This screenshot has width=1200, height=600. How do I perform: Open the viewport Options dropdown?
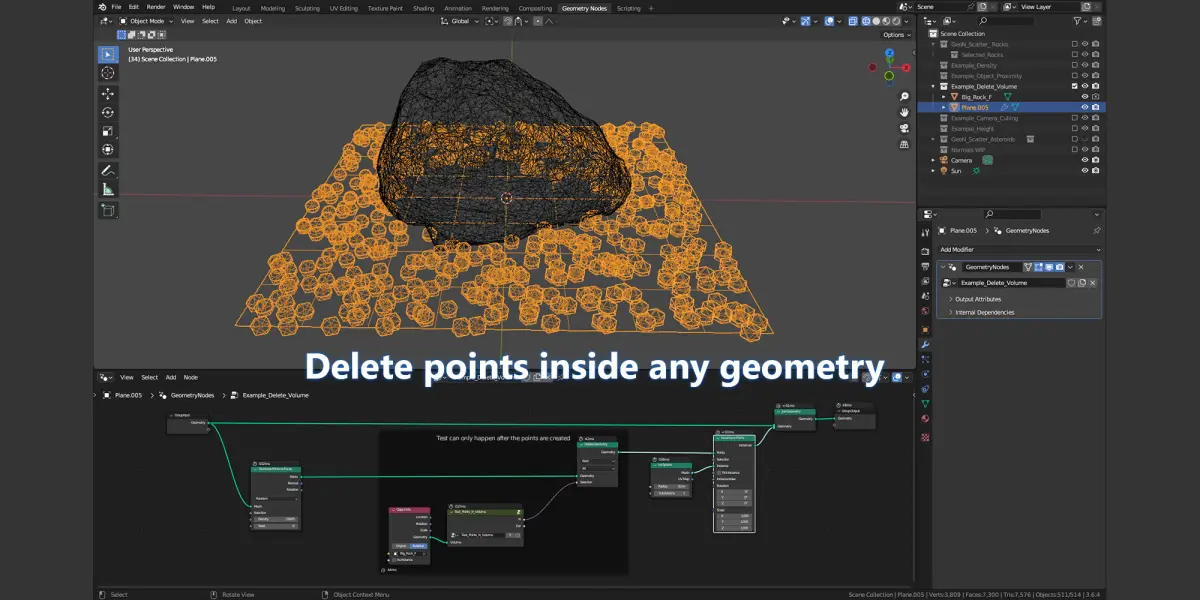(x=895, y=34)
